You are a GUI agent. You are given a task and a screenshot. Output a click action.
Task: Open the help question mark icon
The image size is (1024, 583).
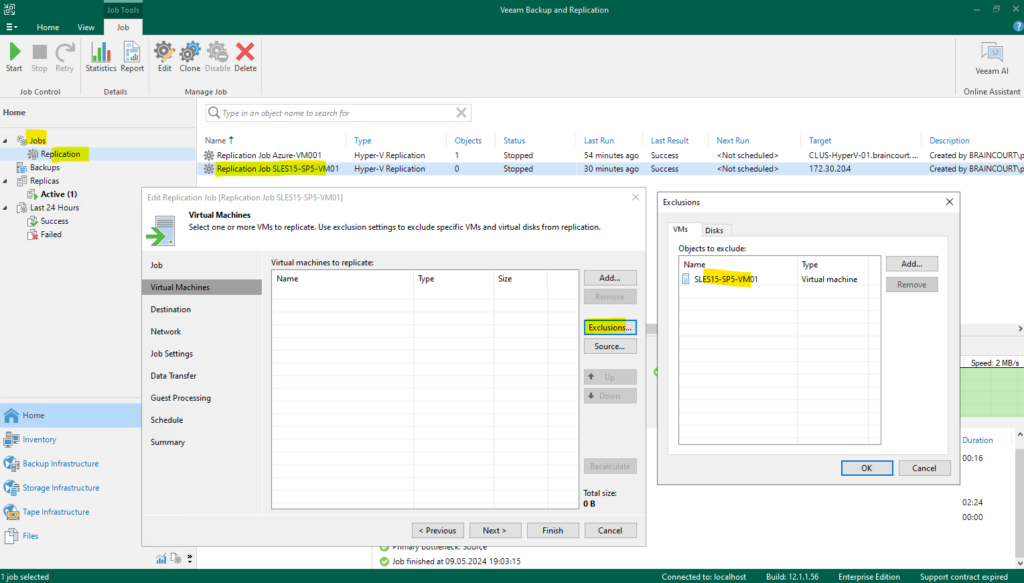pos(1017,27)
